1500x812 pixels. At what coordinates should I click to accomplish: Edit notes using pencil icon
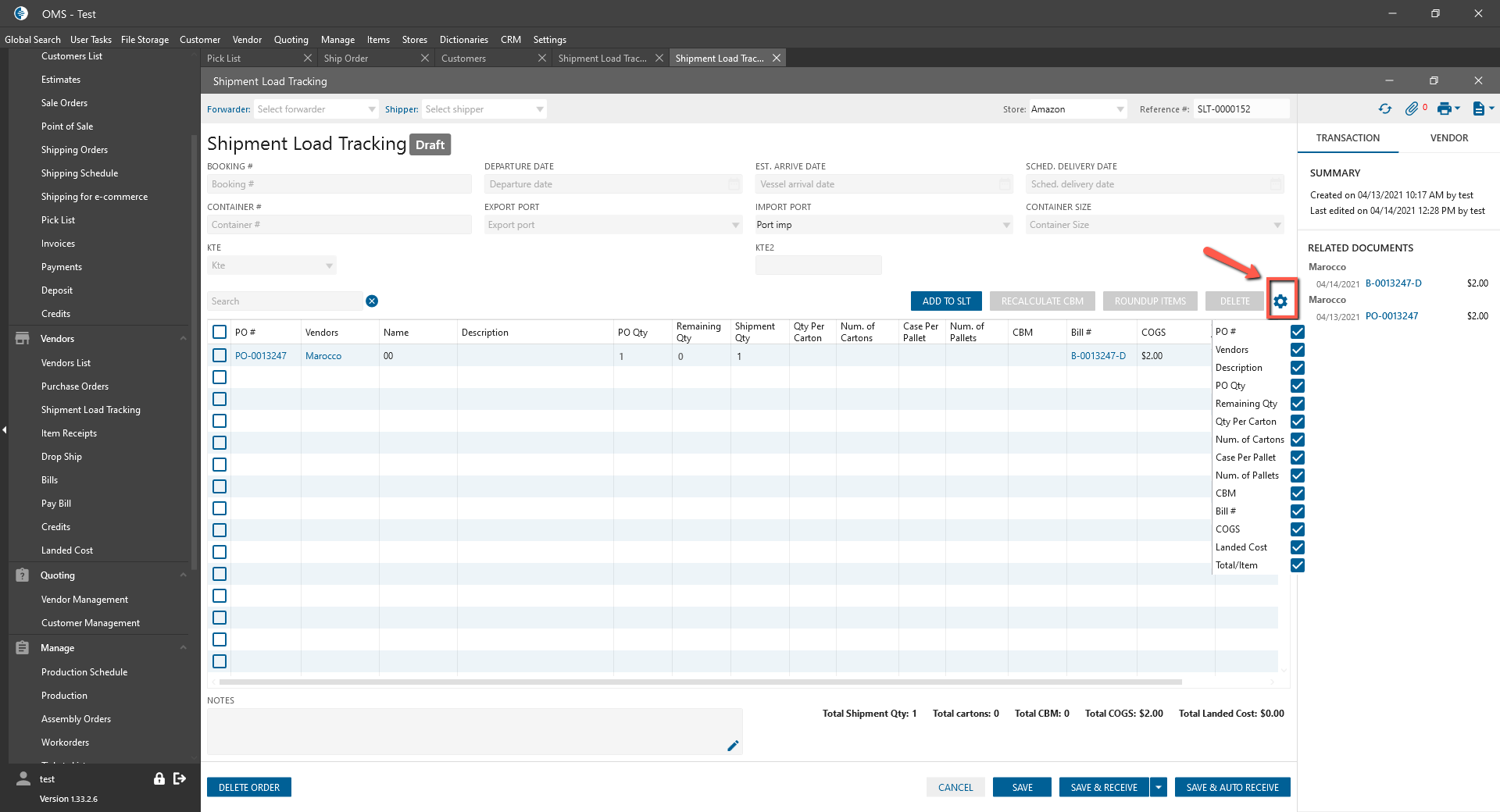733,746
